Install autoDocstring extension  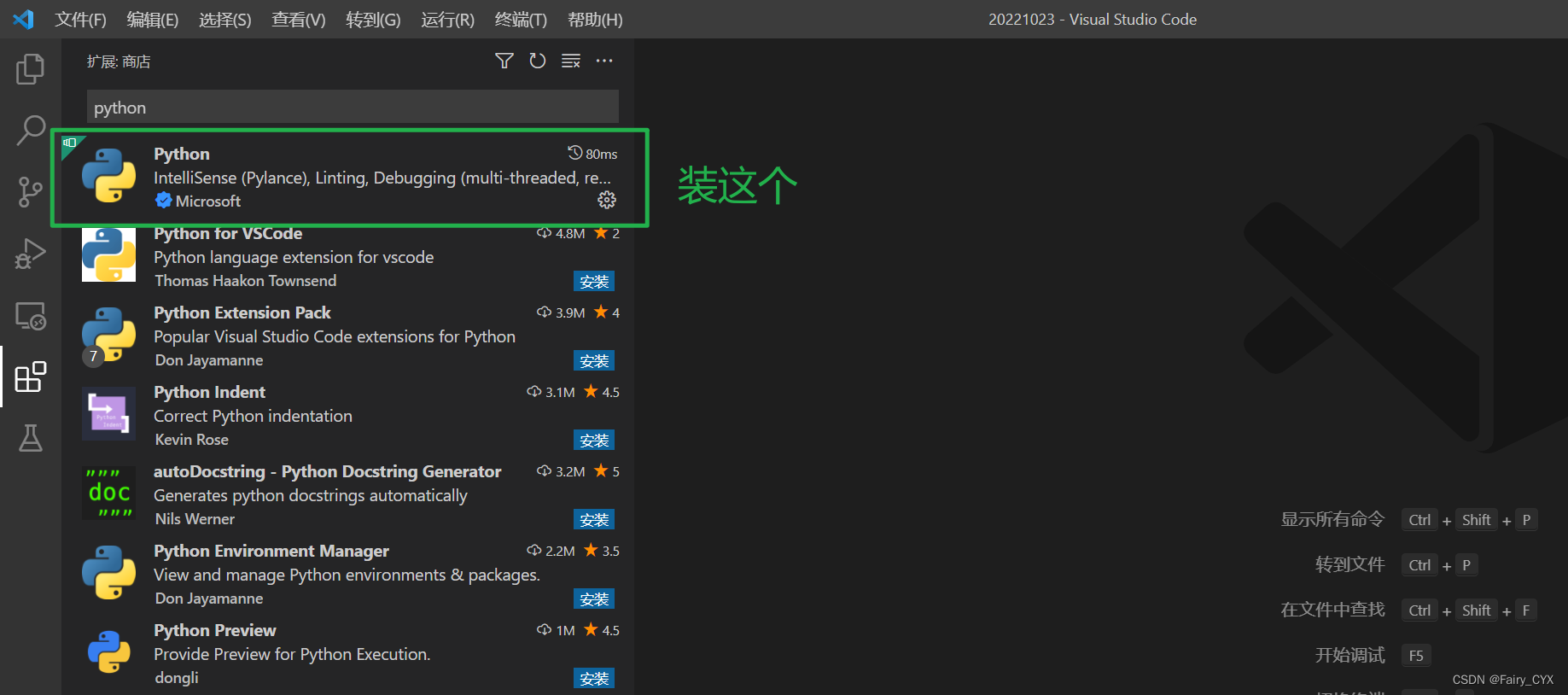594,520
